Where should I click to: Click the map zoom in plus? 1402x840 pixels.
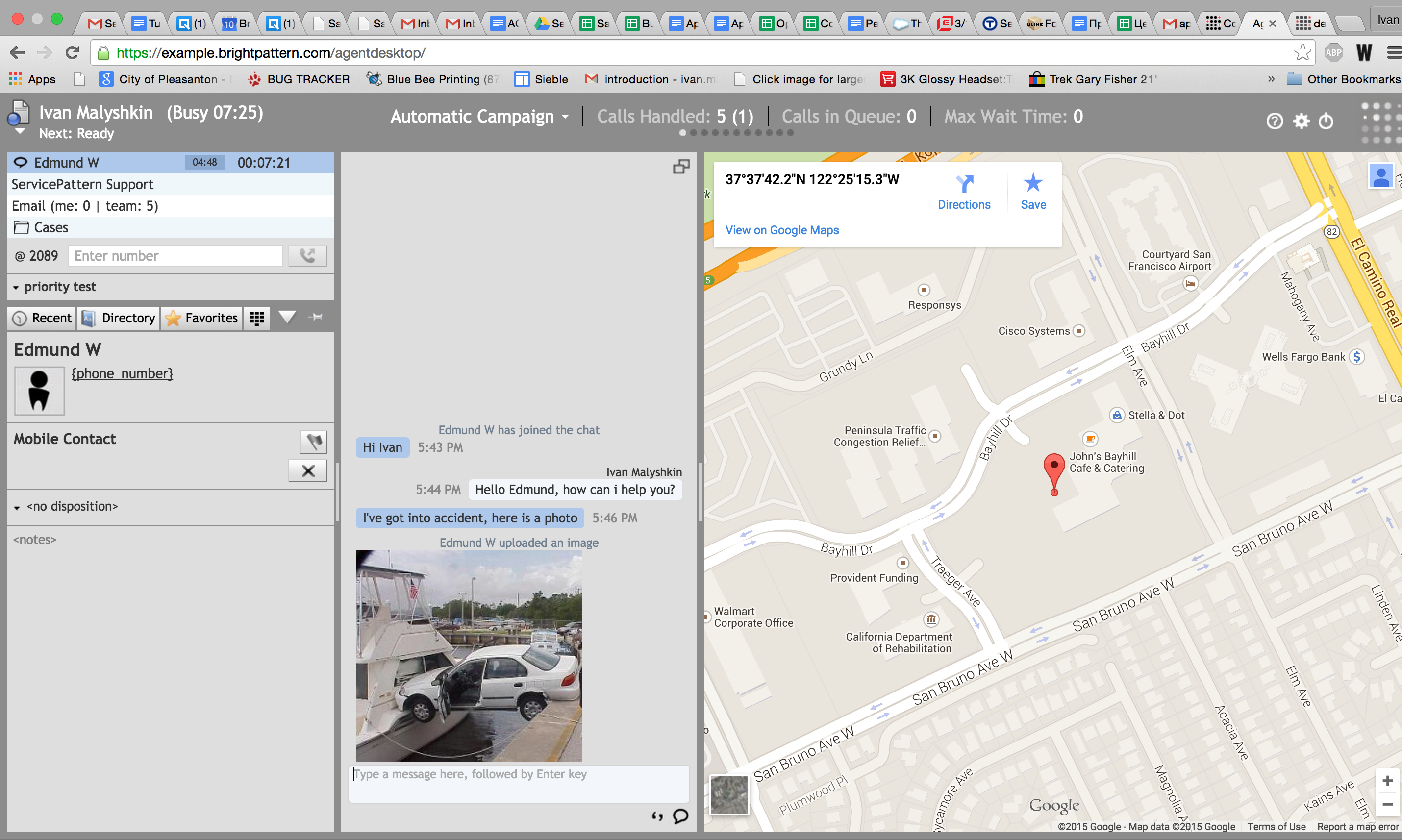(1387, 781)
